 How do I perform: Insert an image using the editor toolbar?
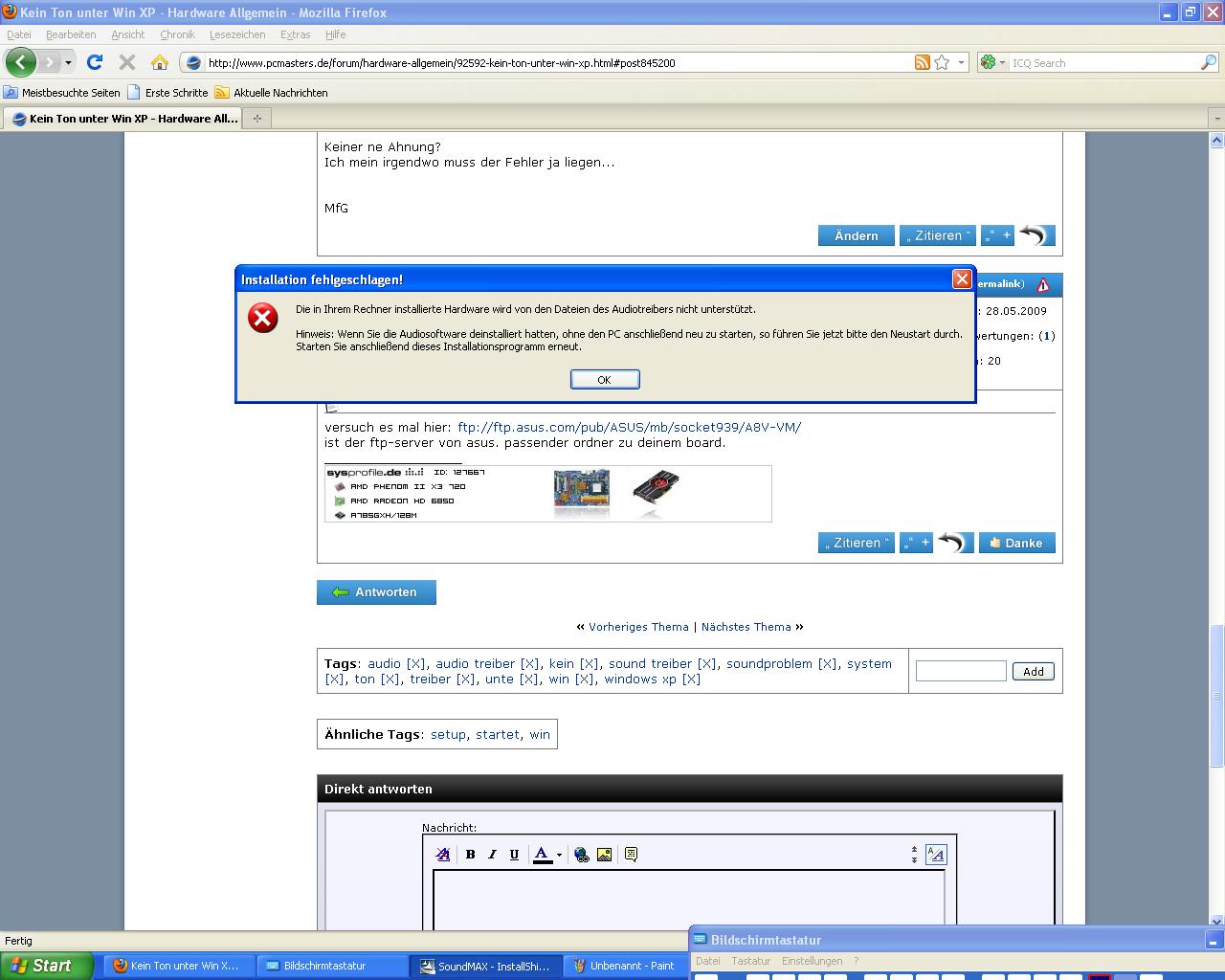coord(604,855)
